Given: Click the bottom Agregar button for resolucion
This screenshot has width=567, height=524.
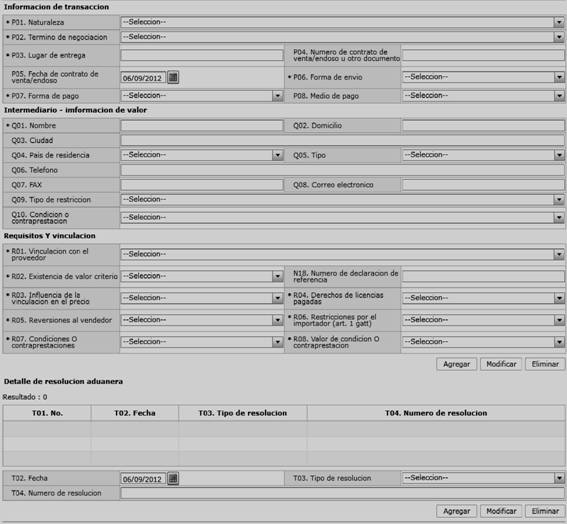Looking at the screenshot, I should [x=456, y=511].
